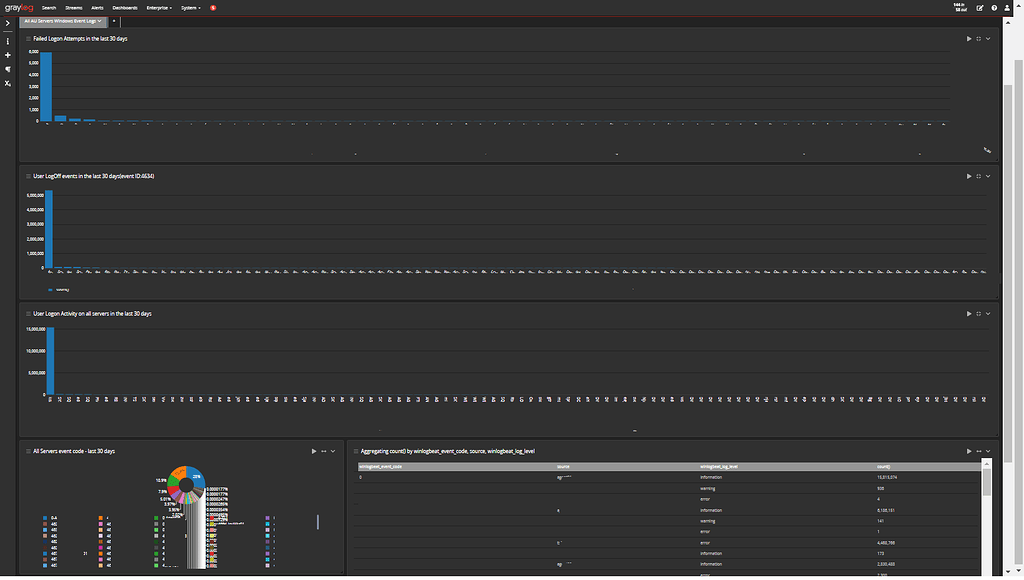Replay search on the Aggregating count table widget

pyautogui.click(x=968, y=450)
